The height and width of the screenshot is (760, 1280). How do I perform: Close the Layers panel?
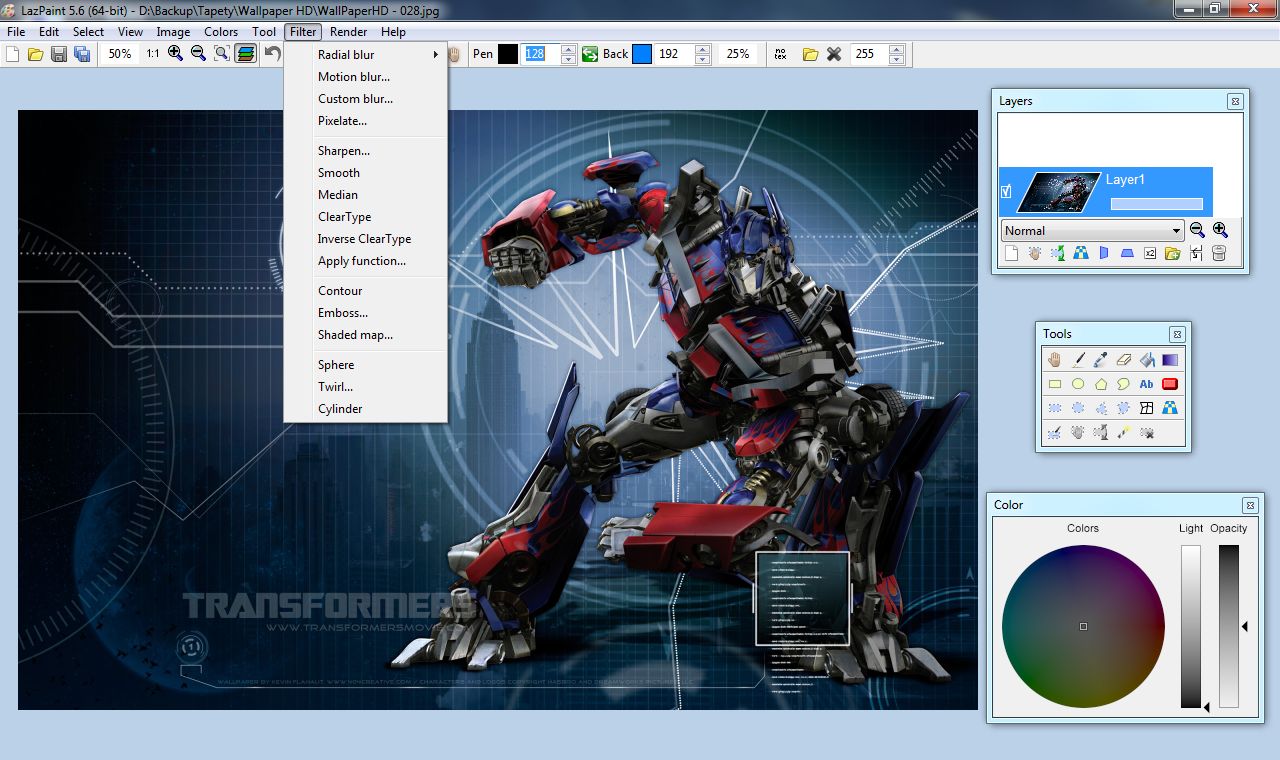click(x=1235, y=101)
